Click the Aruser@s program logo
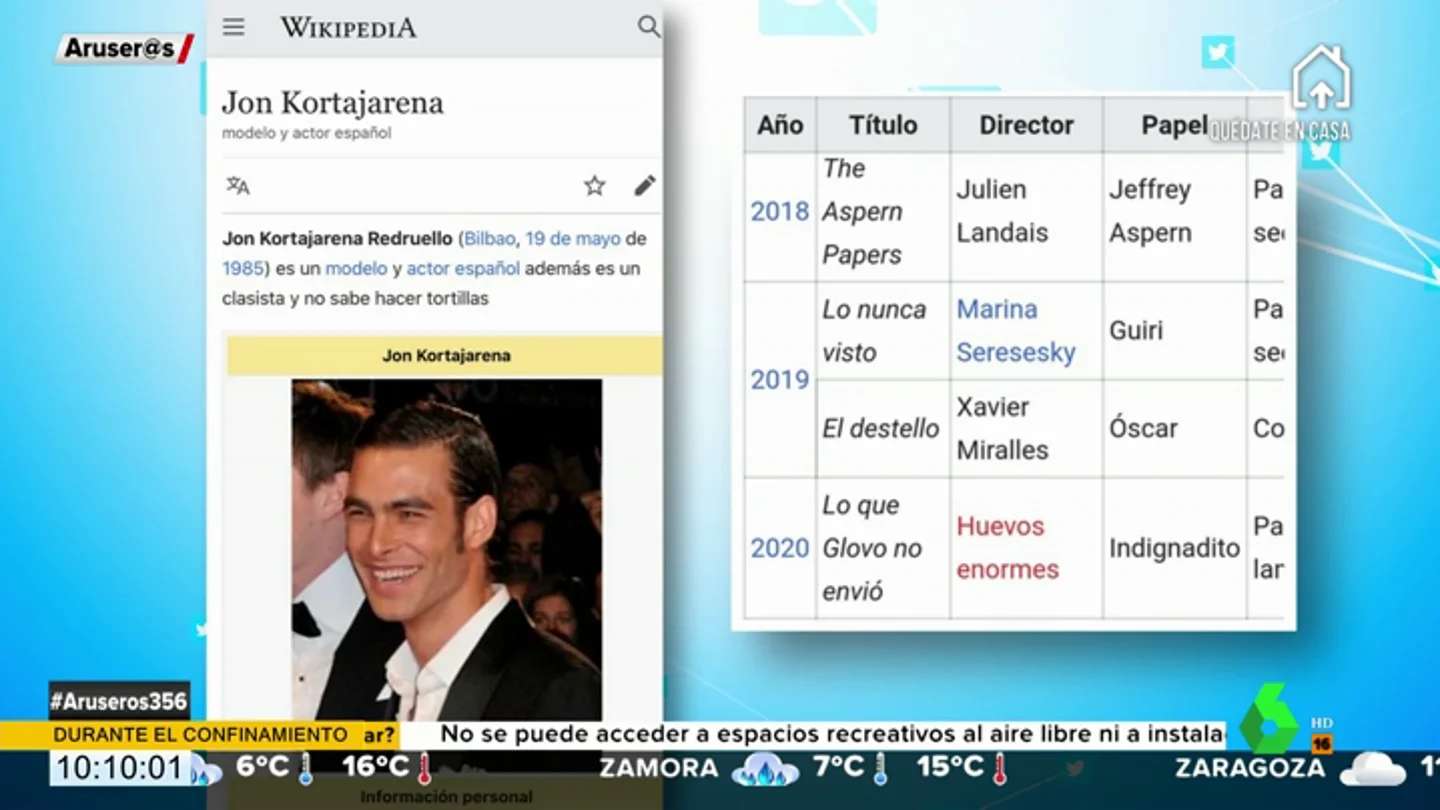This screenshot has width=1440, height=810. [x=124, y=48]
